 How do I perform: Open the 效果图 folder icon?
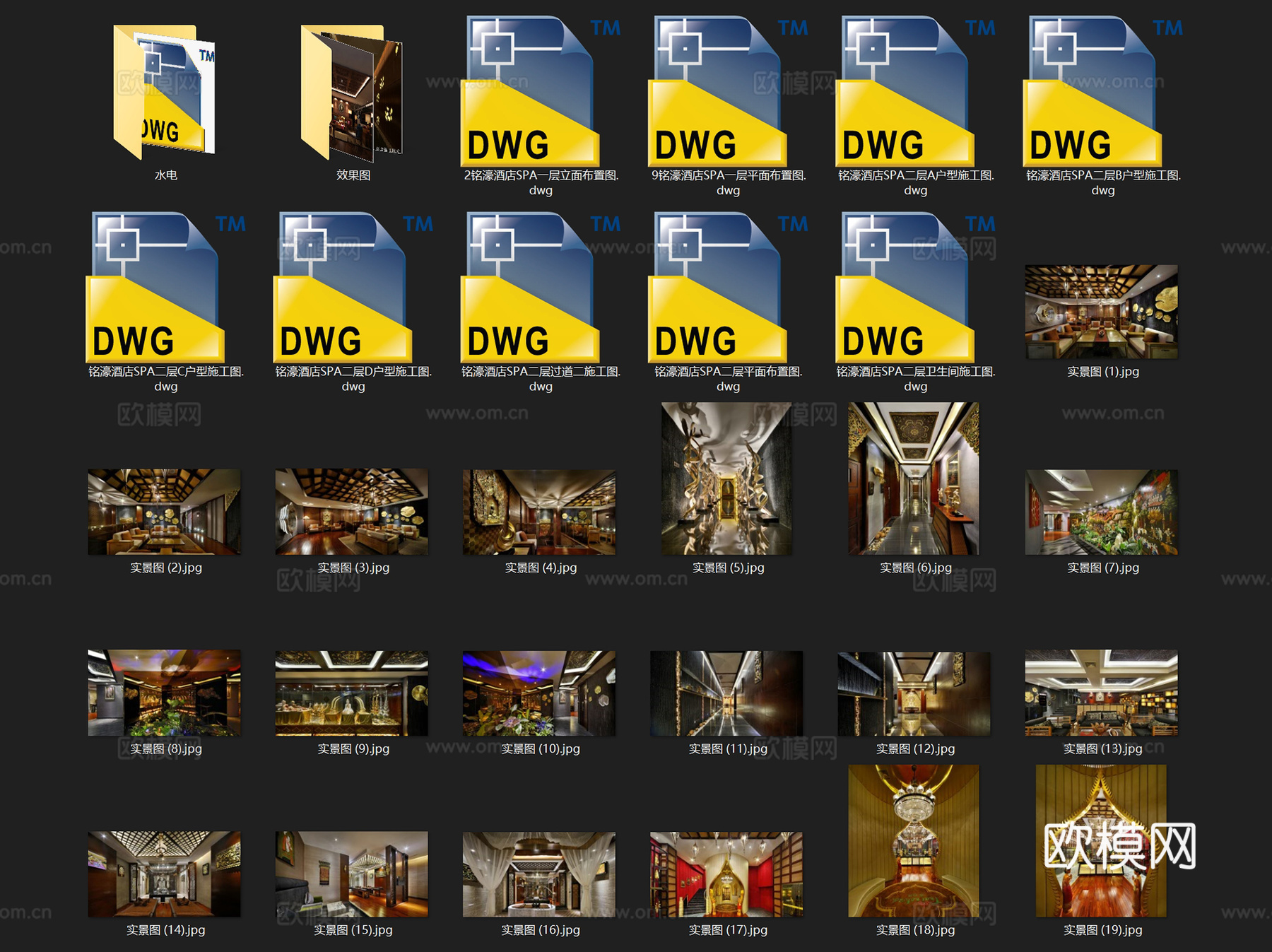(x=352, y=92)
